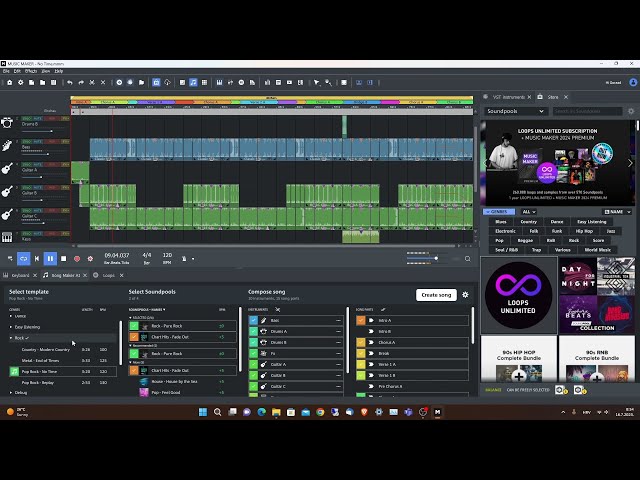Uncheck the Bass instrument checkbox
640x480 pixels.
point(253,320)
